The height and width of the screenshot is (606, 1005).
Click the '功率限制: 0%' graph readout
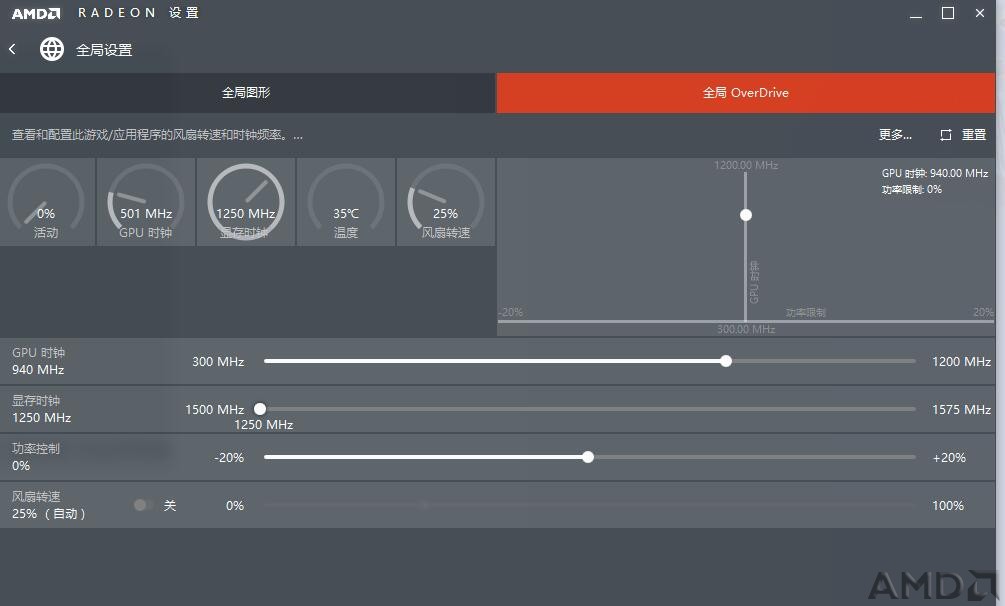[911, 189]
